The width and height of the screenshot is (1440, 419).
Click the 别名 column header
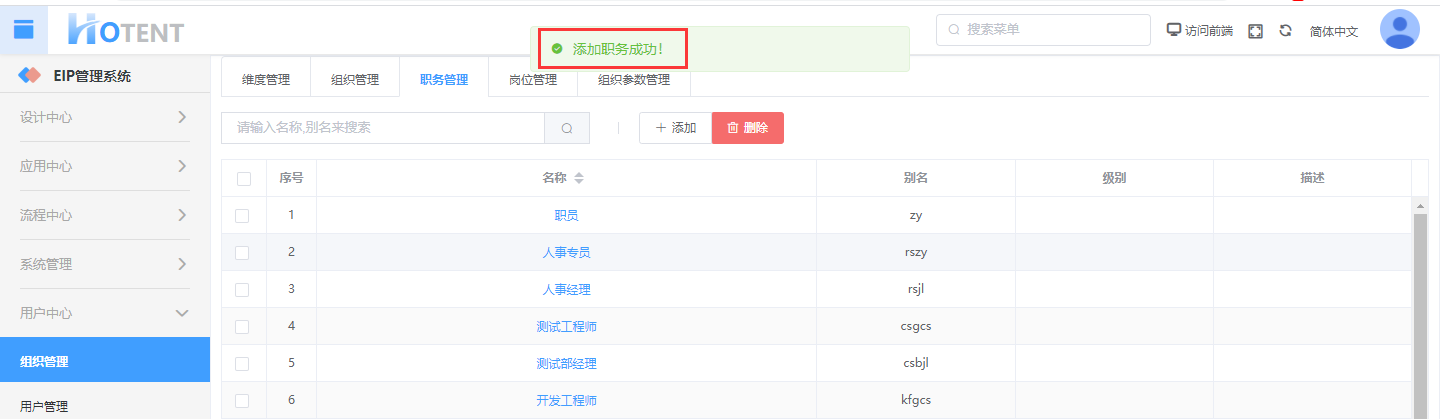[916, 178]
